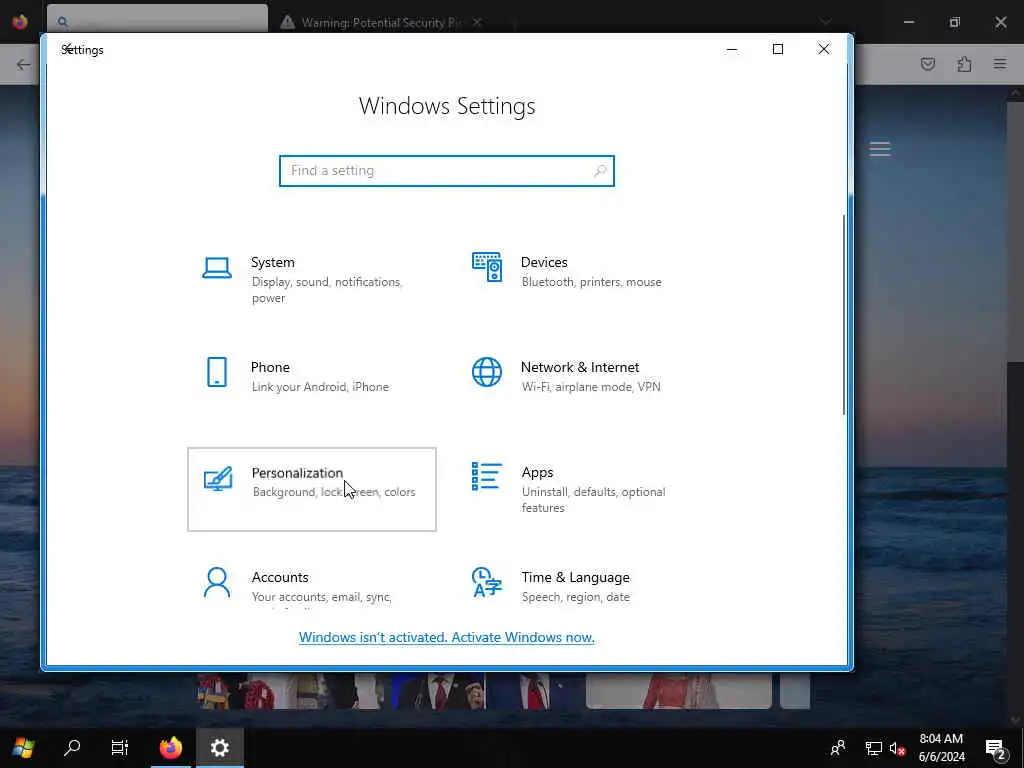The width and height of the screenshot is (1024, 768).
Task: Click Firefox's Pocket save icon
Action: [x=927, y=64]
